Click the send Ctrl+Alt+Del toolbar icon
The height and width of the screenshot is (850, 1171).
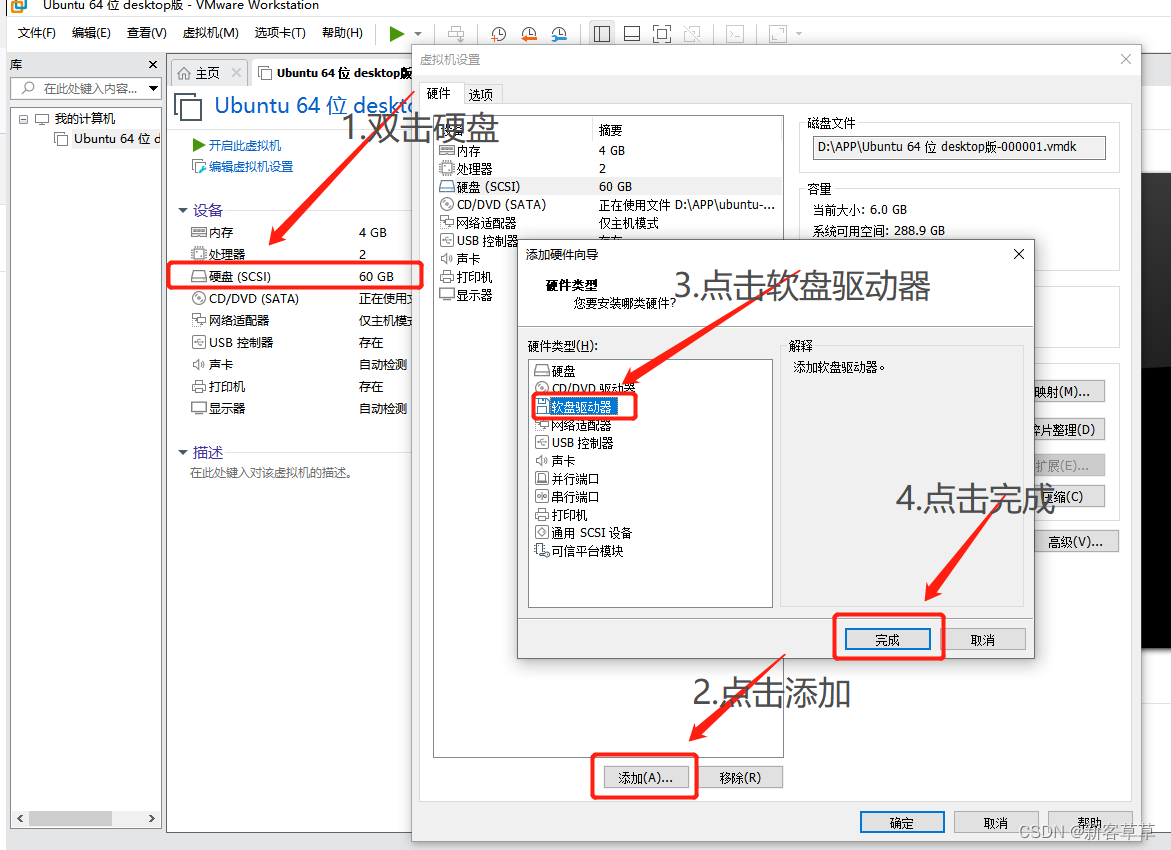point(456,34)
